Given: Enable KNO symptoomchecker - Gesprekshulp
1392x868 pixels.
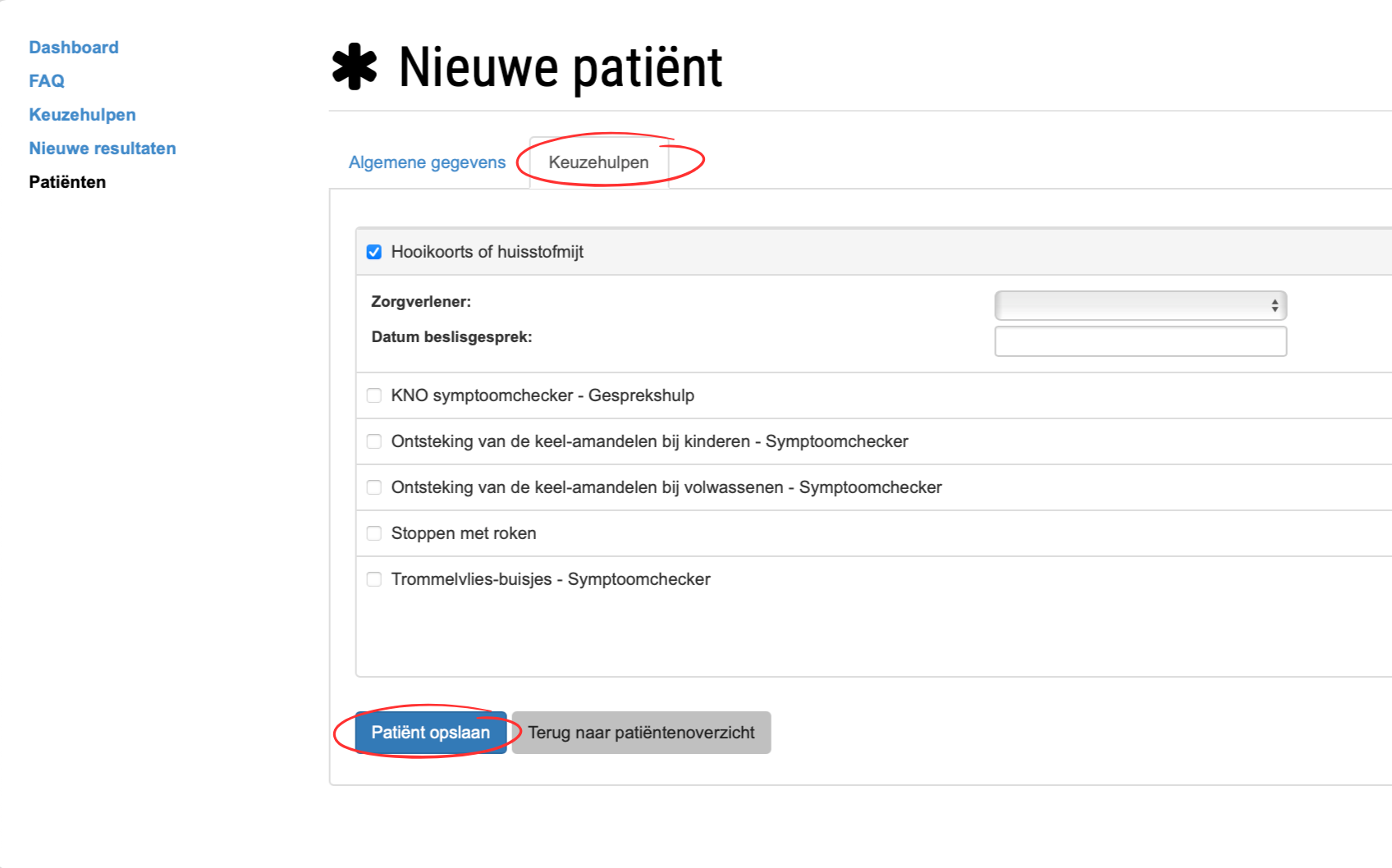Looking at the screenshot, I should click(x=374, y=395).
